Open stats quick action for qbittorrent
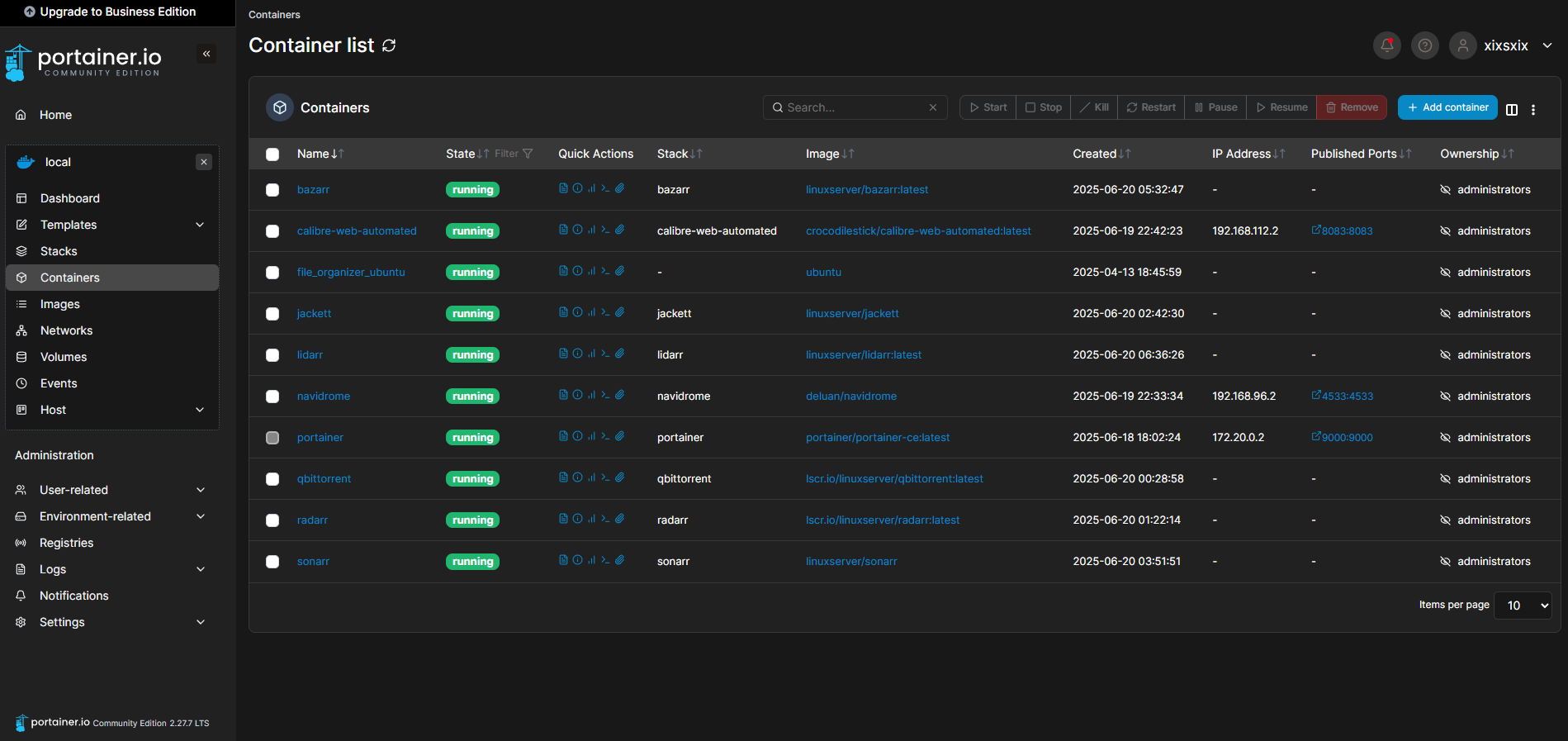Image resolution: width=1568 pixels, height=741 pixels. [x=591, y=477]
